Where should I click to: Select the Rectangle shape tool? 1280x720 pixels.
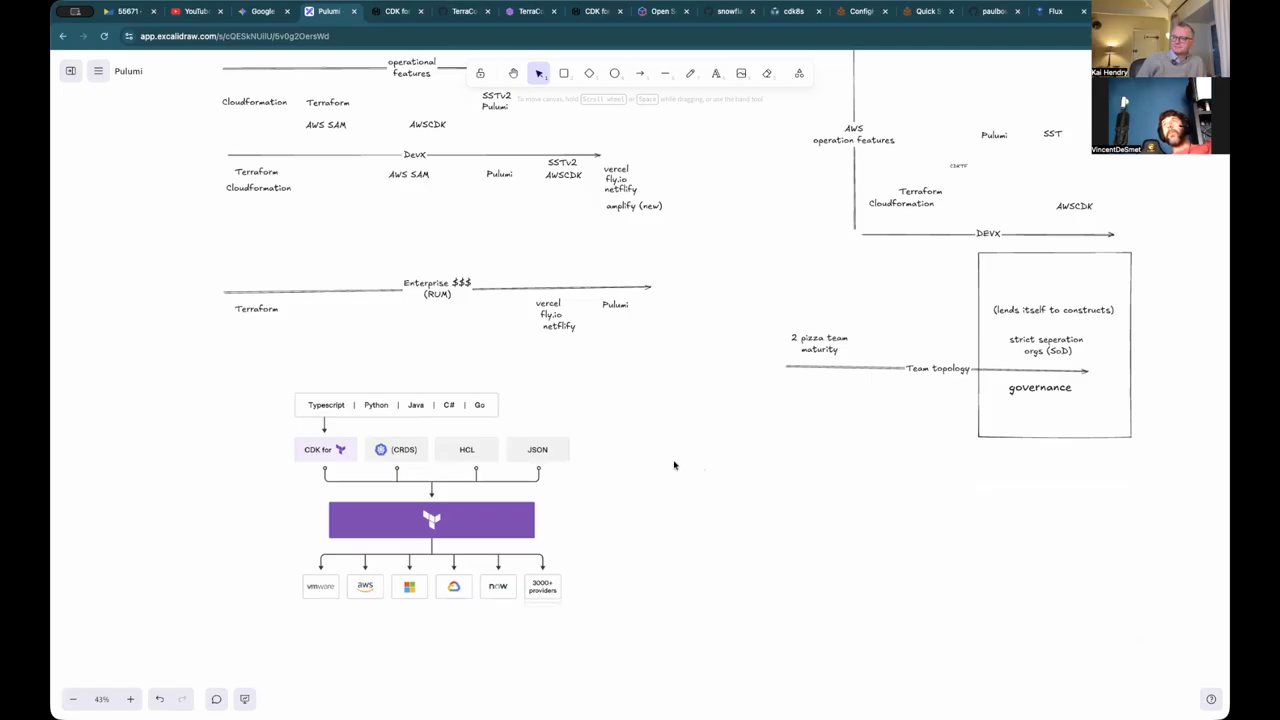[564, 73]
